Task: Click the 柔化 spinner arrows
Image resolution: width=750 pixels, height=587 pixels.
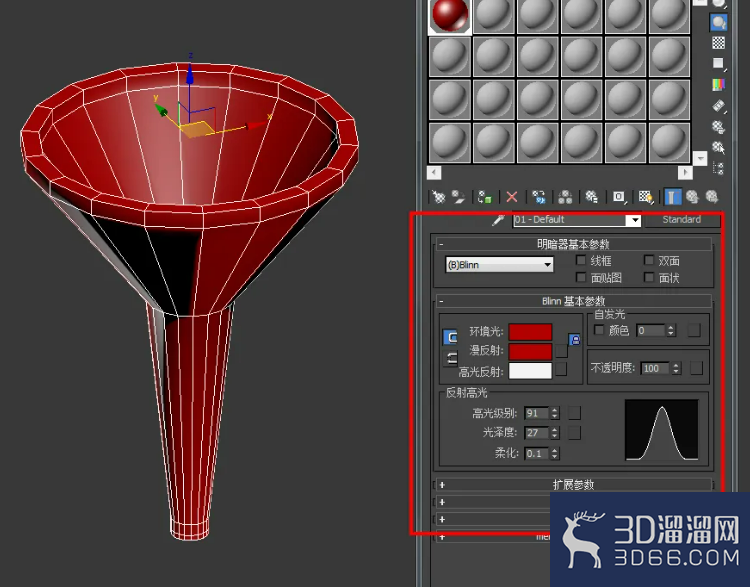Action: tap(554, 453)
